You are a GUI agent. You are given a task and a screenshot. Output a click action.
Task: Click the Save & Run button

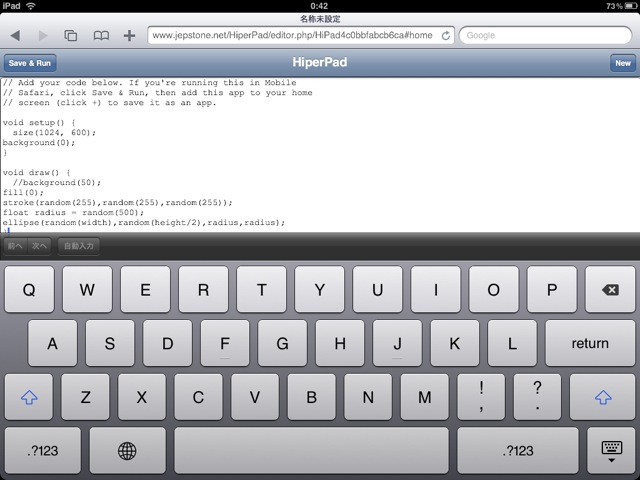coord(30,63)
